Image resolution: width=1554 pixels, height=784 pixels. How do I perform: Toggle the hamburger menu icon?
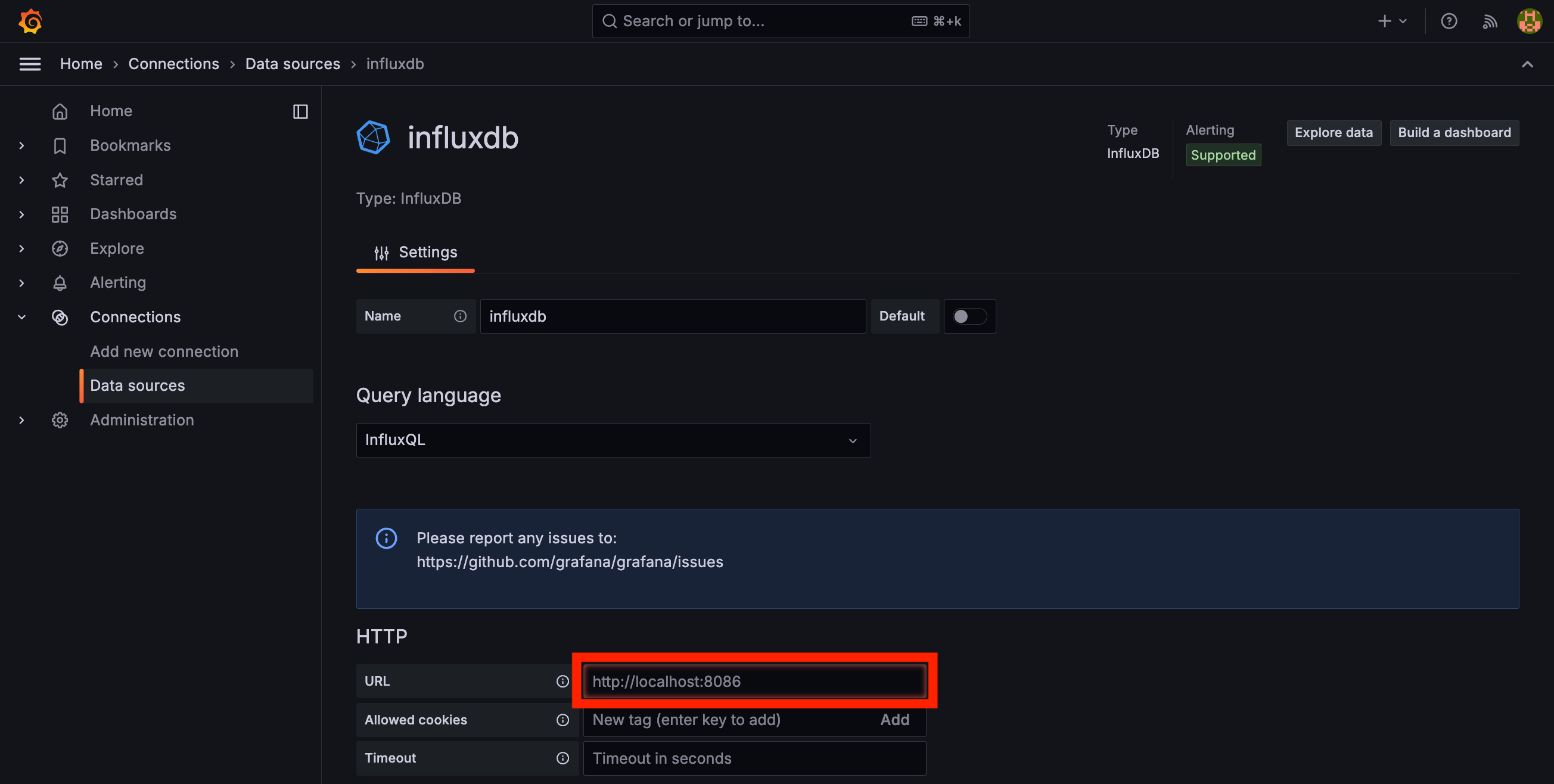point(30,64)
